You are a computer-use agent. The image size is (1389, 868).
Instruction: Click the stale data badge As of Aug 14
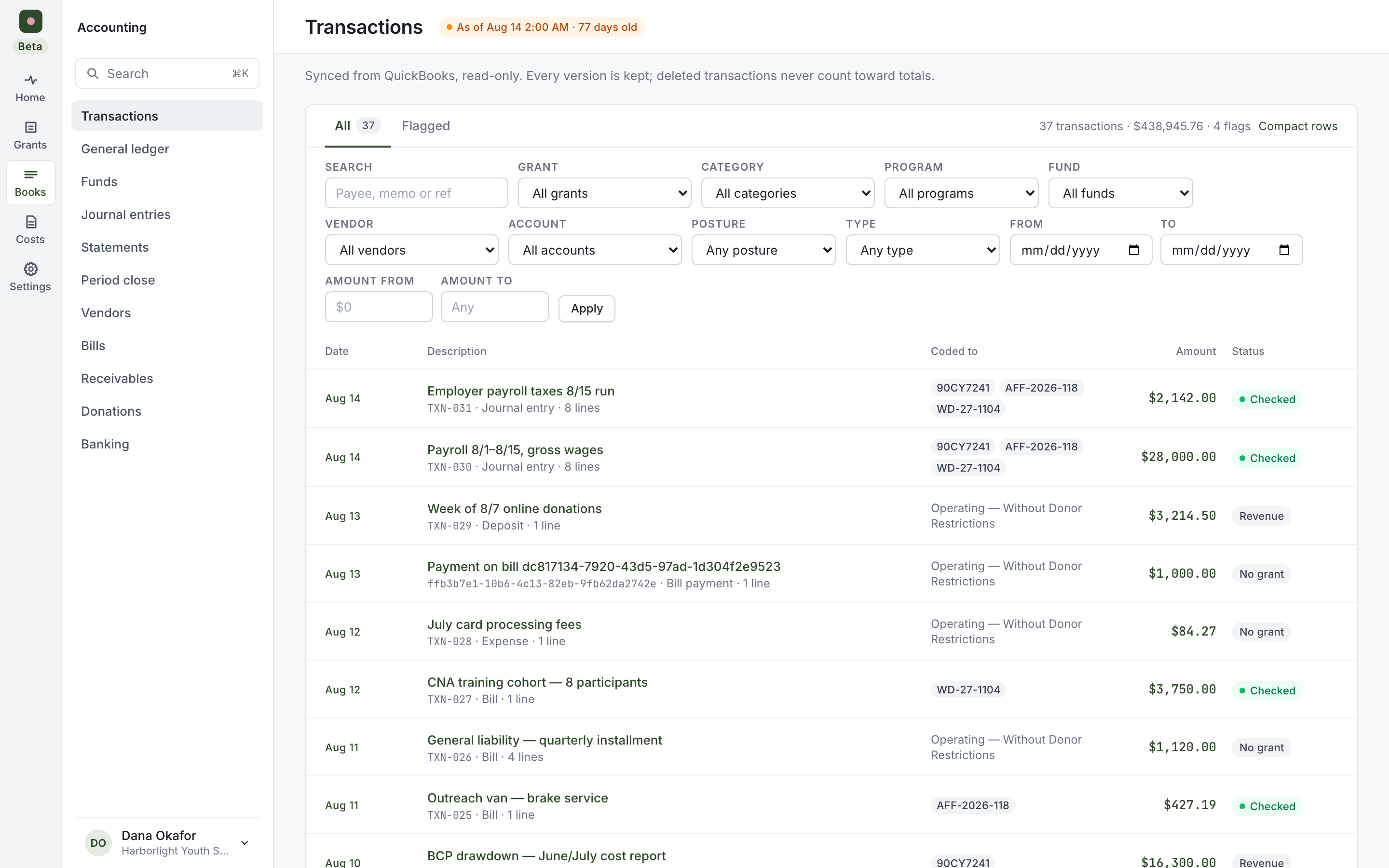point(541,27)
